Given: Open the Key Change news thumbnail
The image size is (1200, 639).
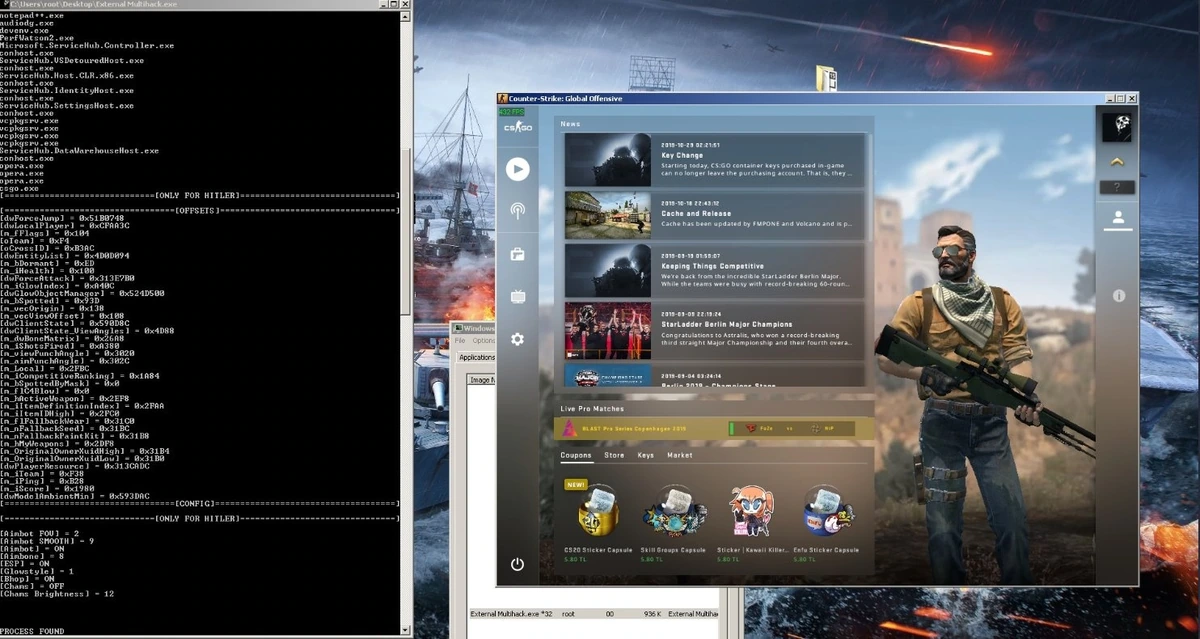Looking at the screenshot, I should (x=607, y=160).
